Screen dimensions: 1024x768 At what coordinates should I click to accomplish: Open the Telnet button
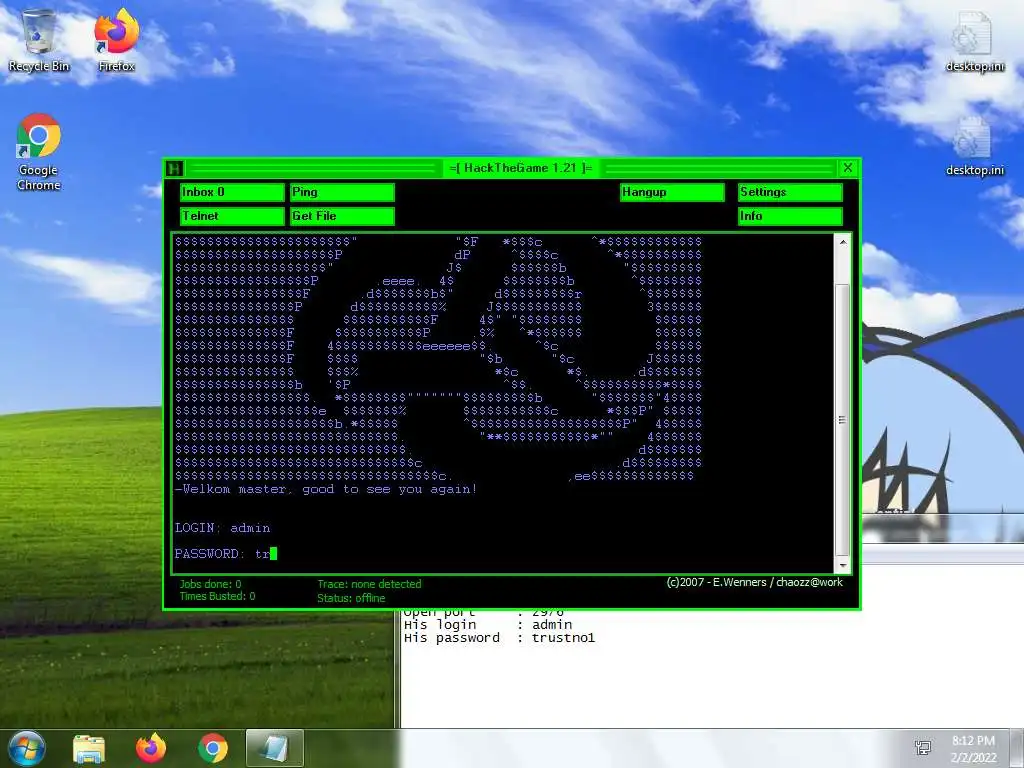232,216
